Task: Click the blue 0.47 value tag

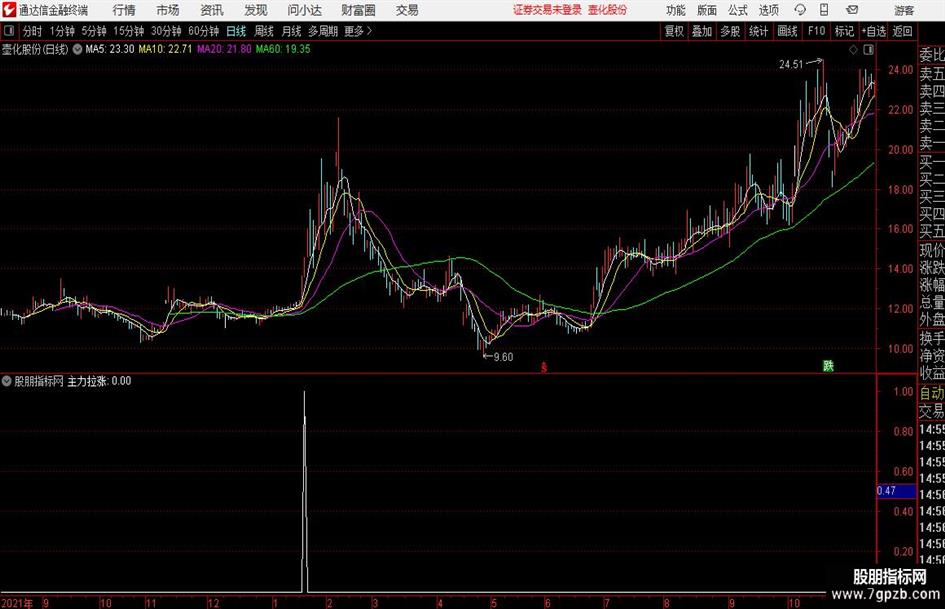Action: tap(896, 491)
